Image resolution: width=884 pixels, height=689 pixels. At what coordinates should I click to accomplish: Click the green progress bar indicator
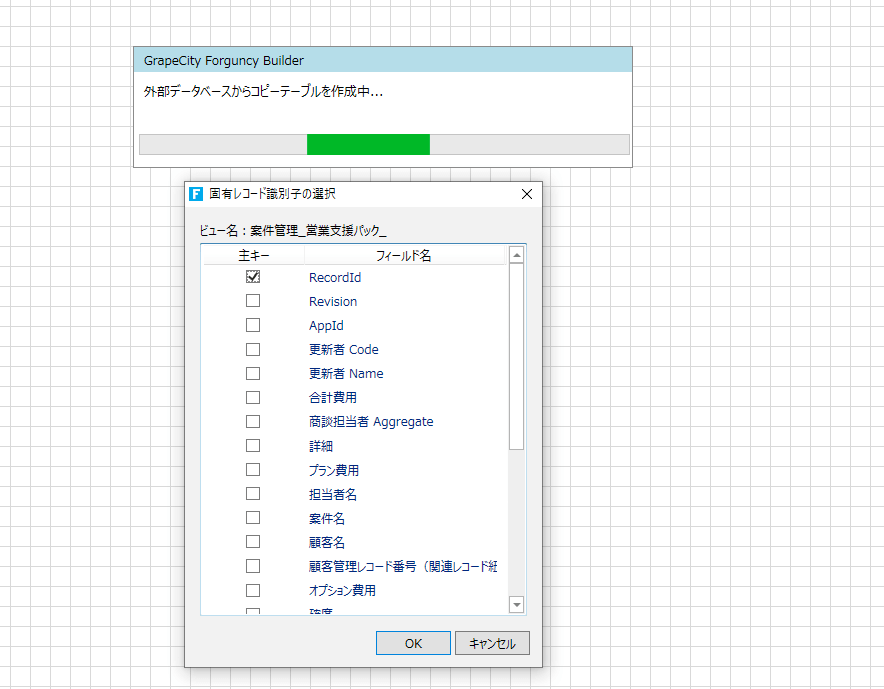pos(369,144)
